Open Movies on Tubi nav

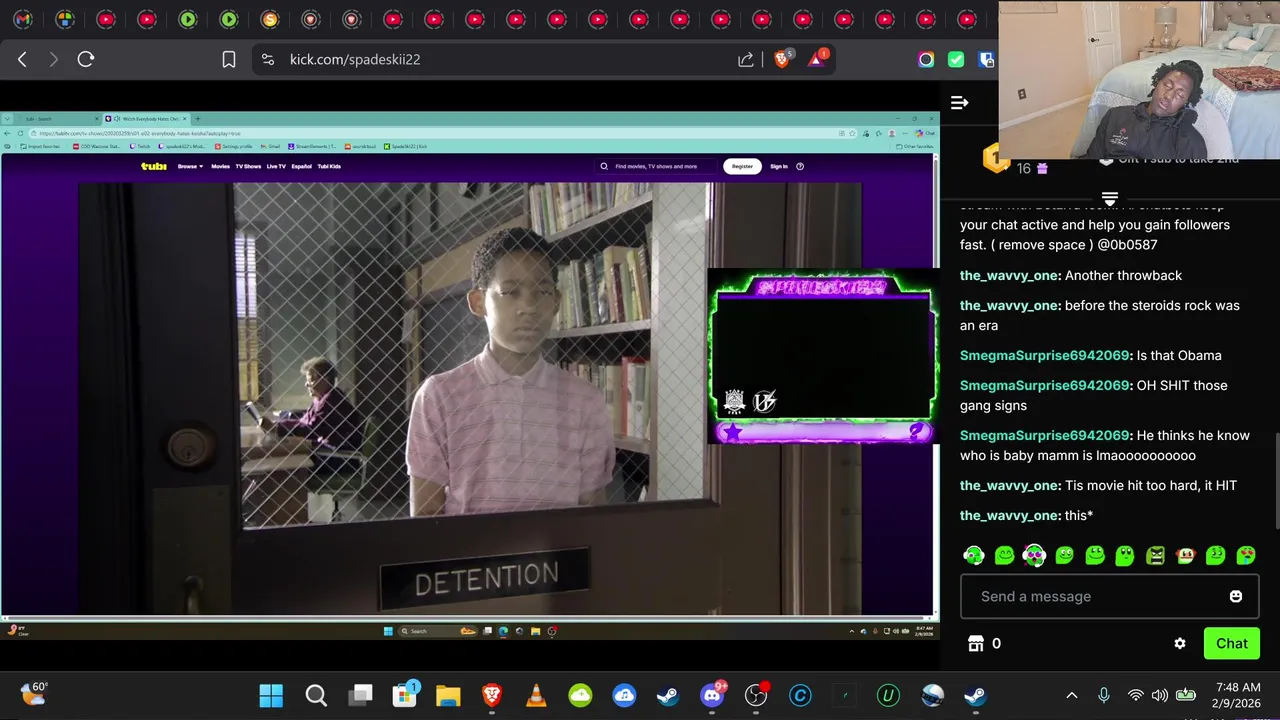[220, 166]
